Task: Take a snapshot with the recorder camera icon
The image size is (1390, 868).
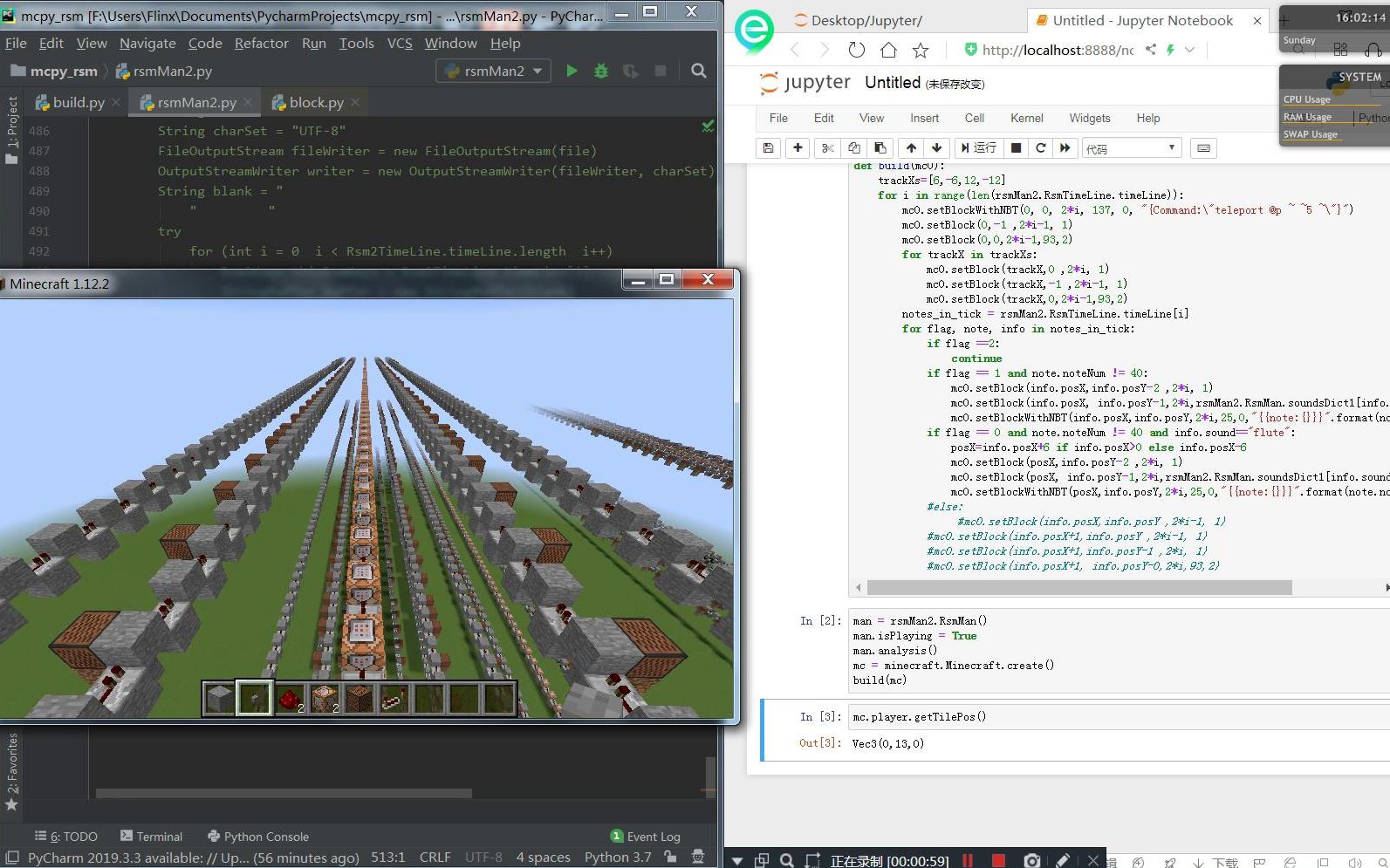Action: (1031, 860)
